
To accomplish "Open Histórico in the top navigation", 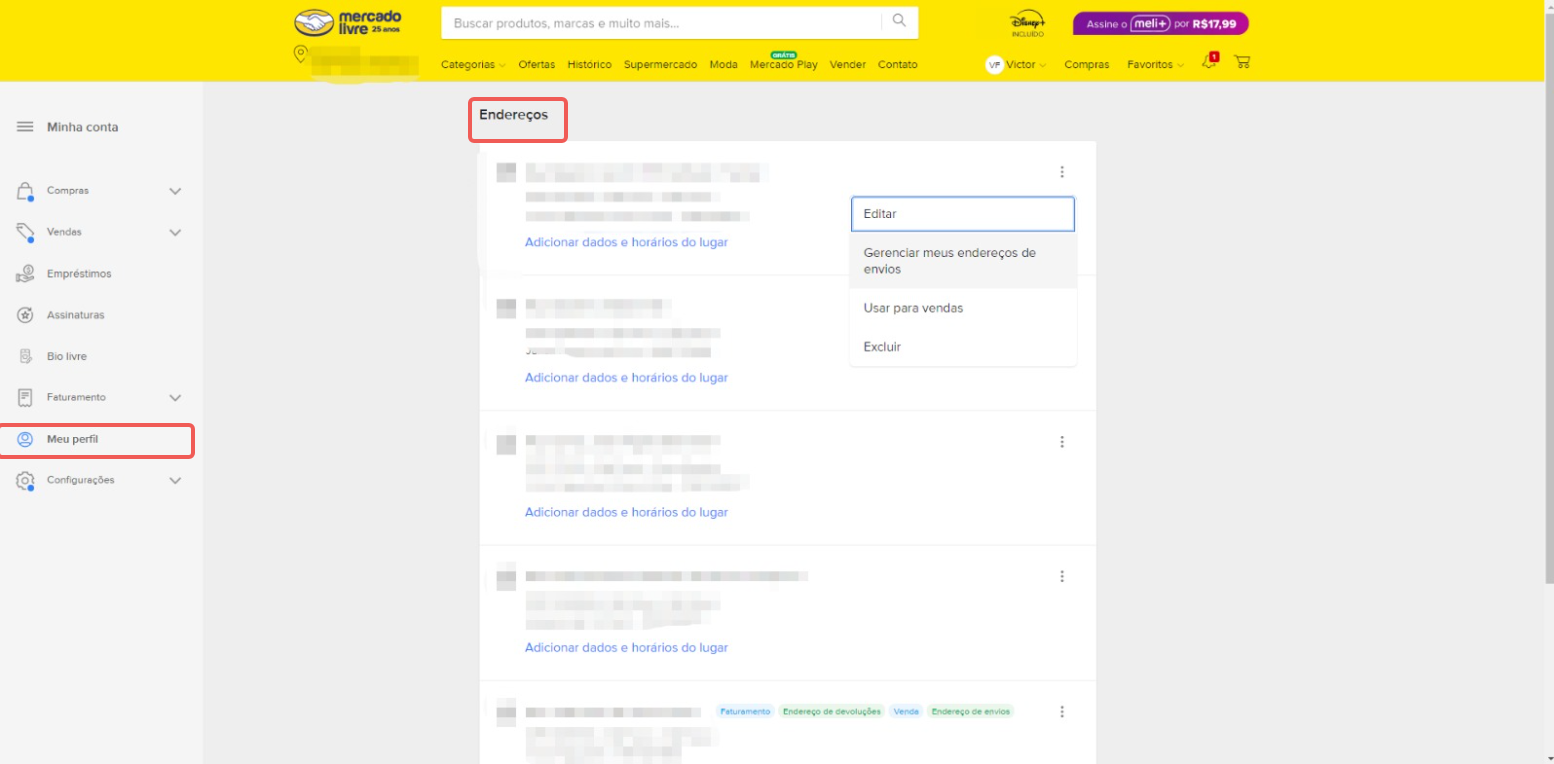I will (x=589, y=64).
